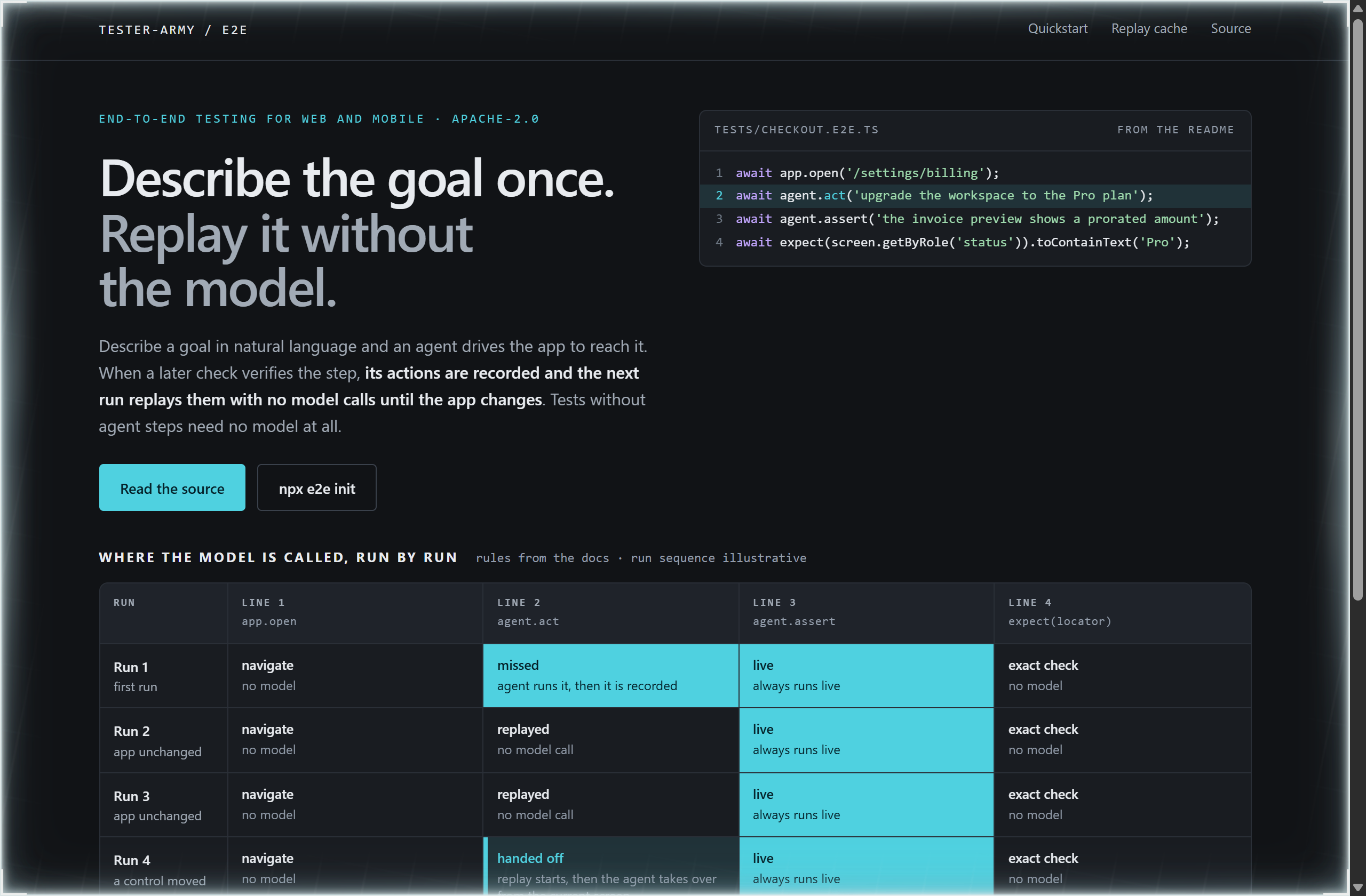Click the LINE 1 app.open column header
Viewport: 1366px width, 896px height.
click(x=355, y=612)
